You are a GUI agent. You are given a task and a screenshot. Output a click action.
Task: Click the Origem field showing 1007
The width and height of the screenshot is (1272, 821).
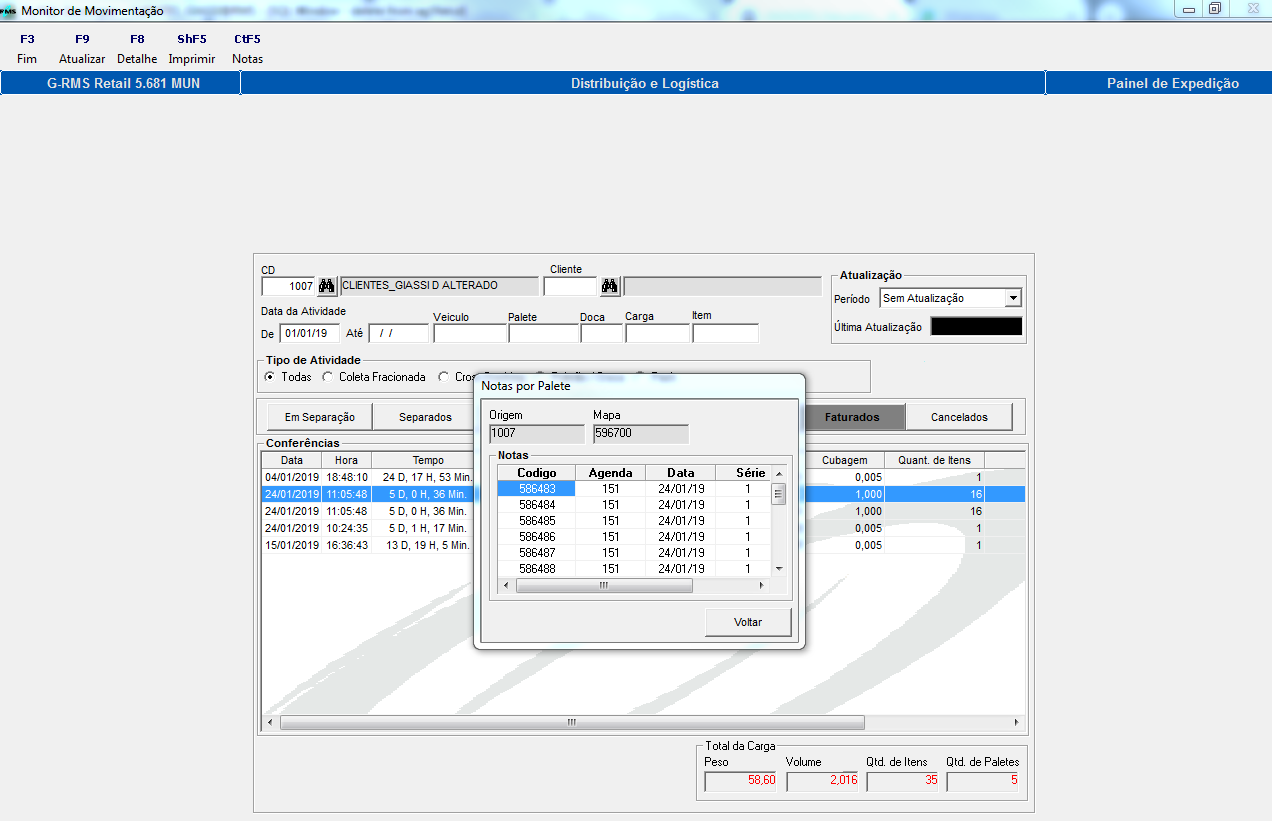point(537,434)
